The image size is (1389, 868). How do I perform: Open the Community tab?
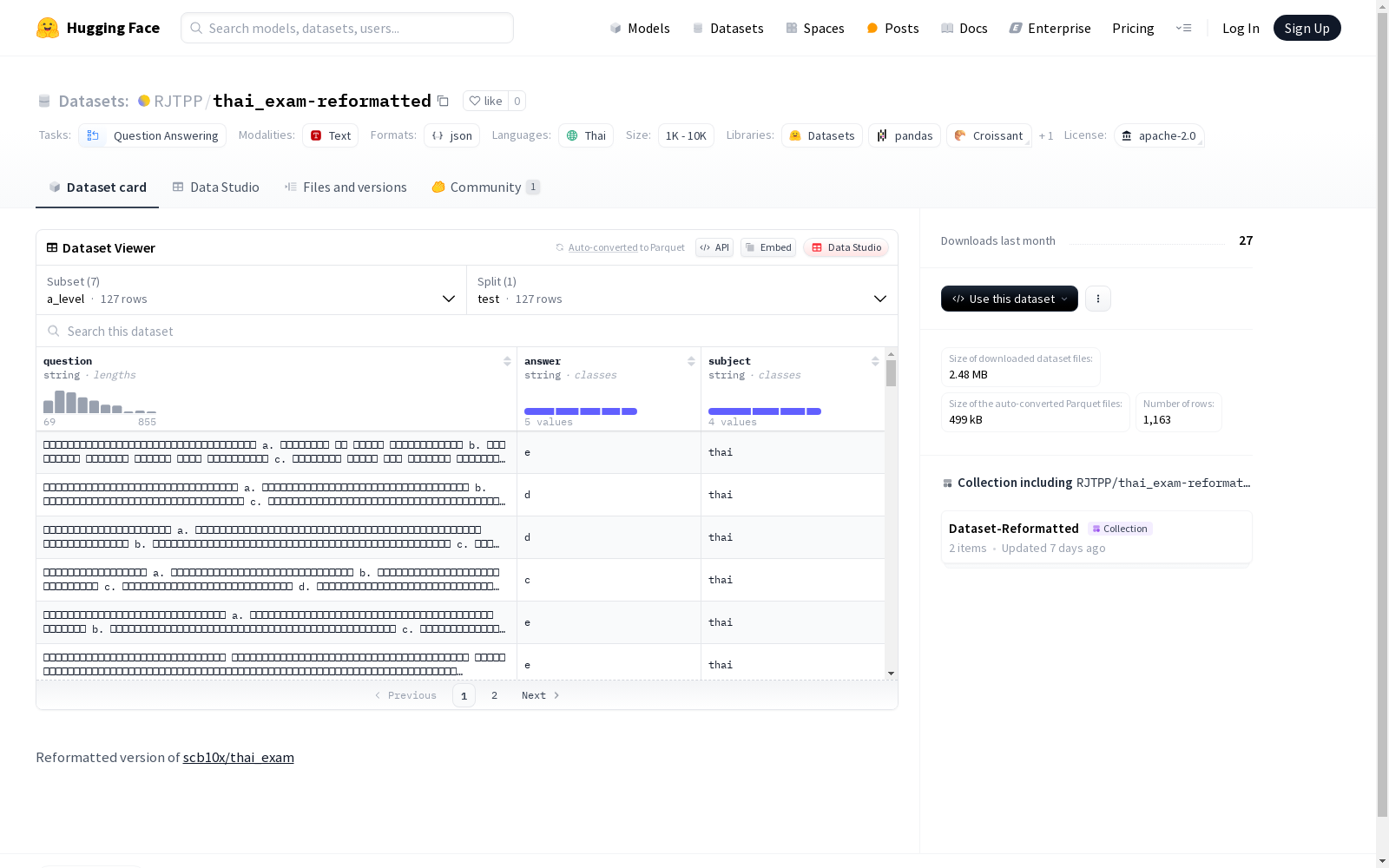485,187
